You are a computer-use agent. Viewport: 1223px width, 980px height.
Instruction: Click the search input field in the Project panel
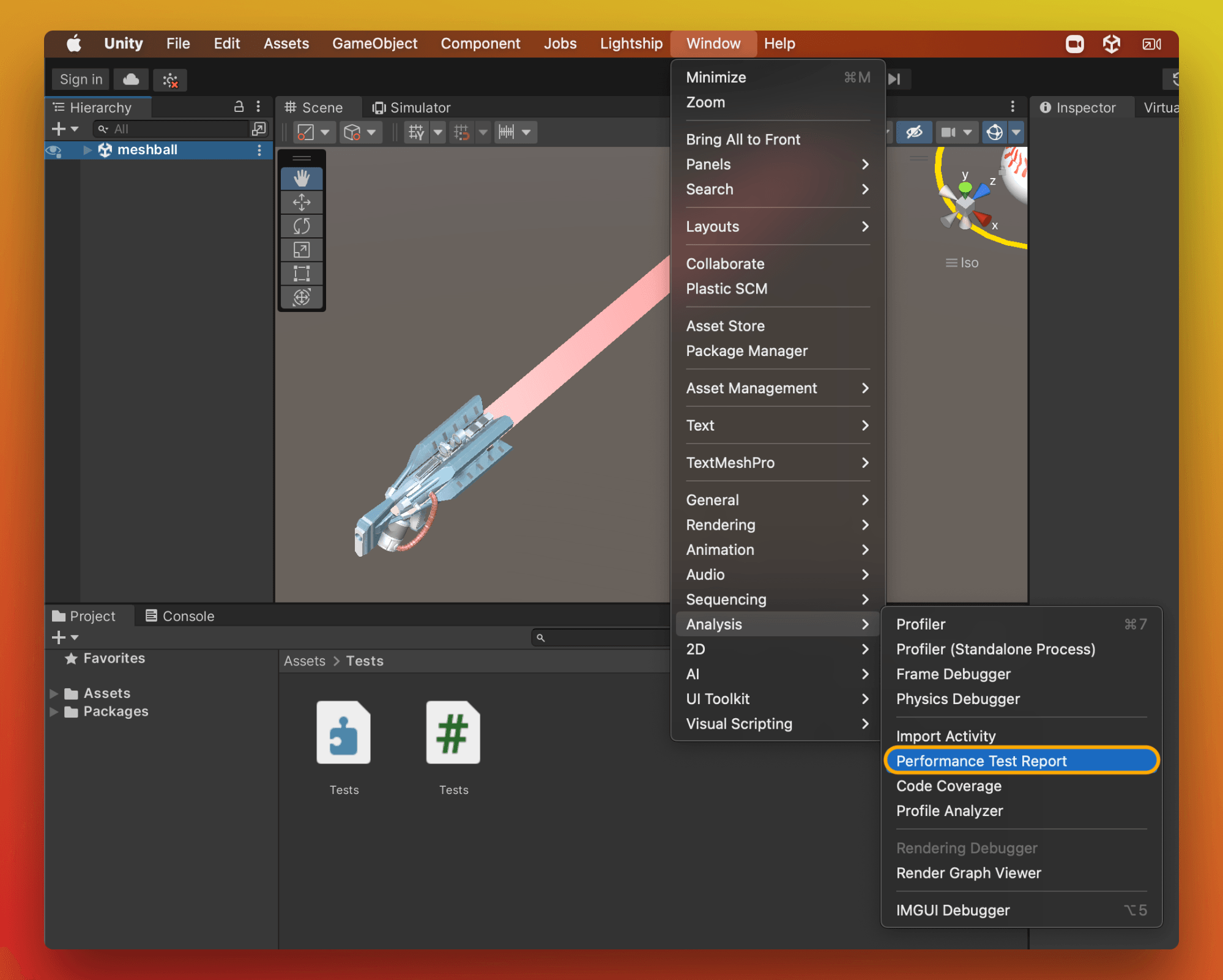pyautogui.click(x=606, y=637)
